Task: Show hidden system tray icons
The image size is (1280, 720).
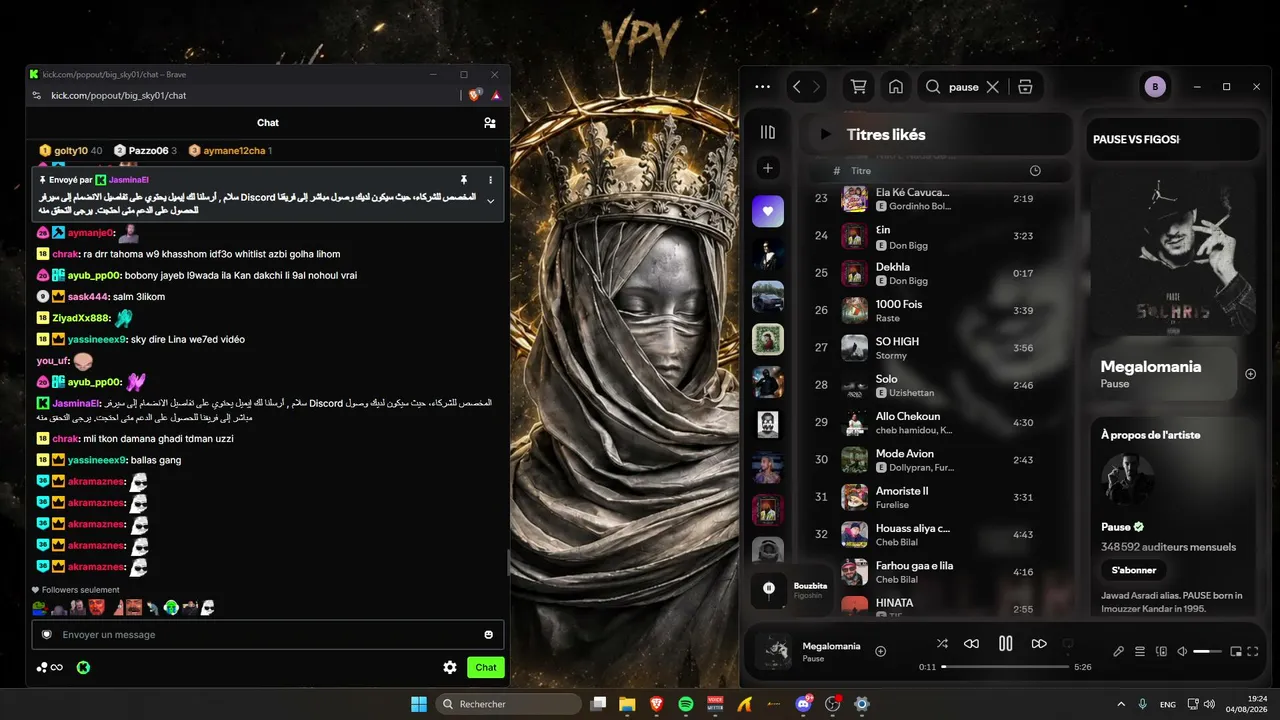Action: [1121, 704]
